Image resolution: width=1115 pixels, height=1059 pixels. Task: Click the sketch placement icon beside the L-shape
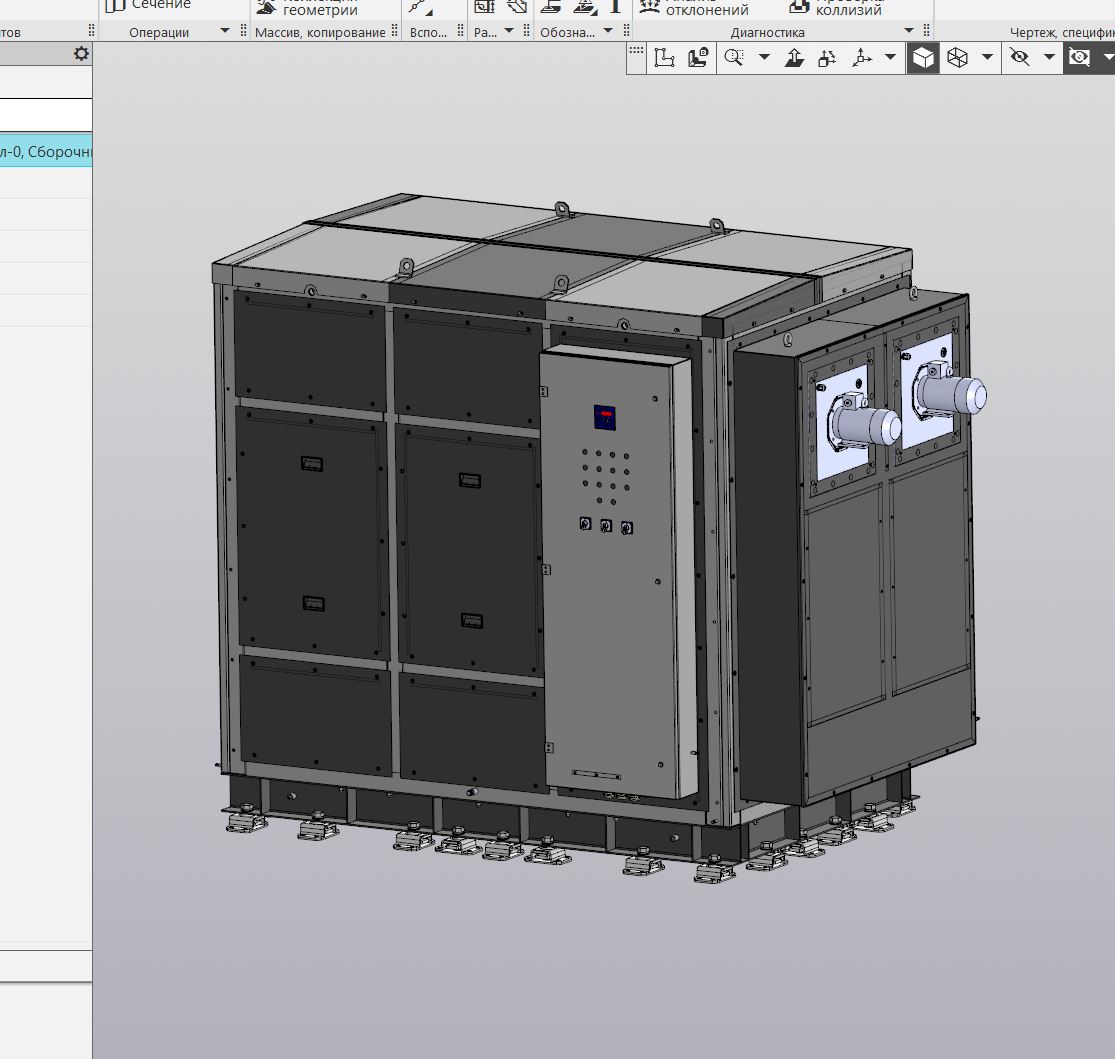pyautogui.click(x=698, y=58)
